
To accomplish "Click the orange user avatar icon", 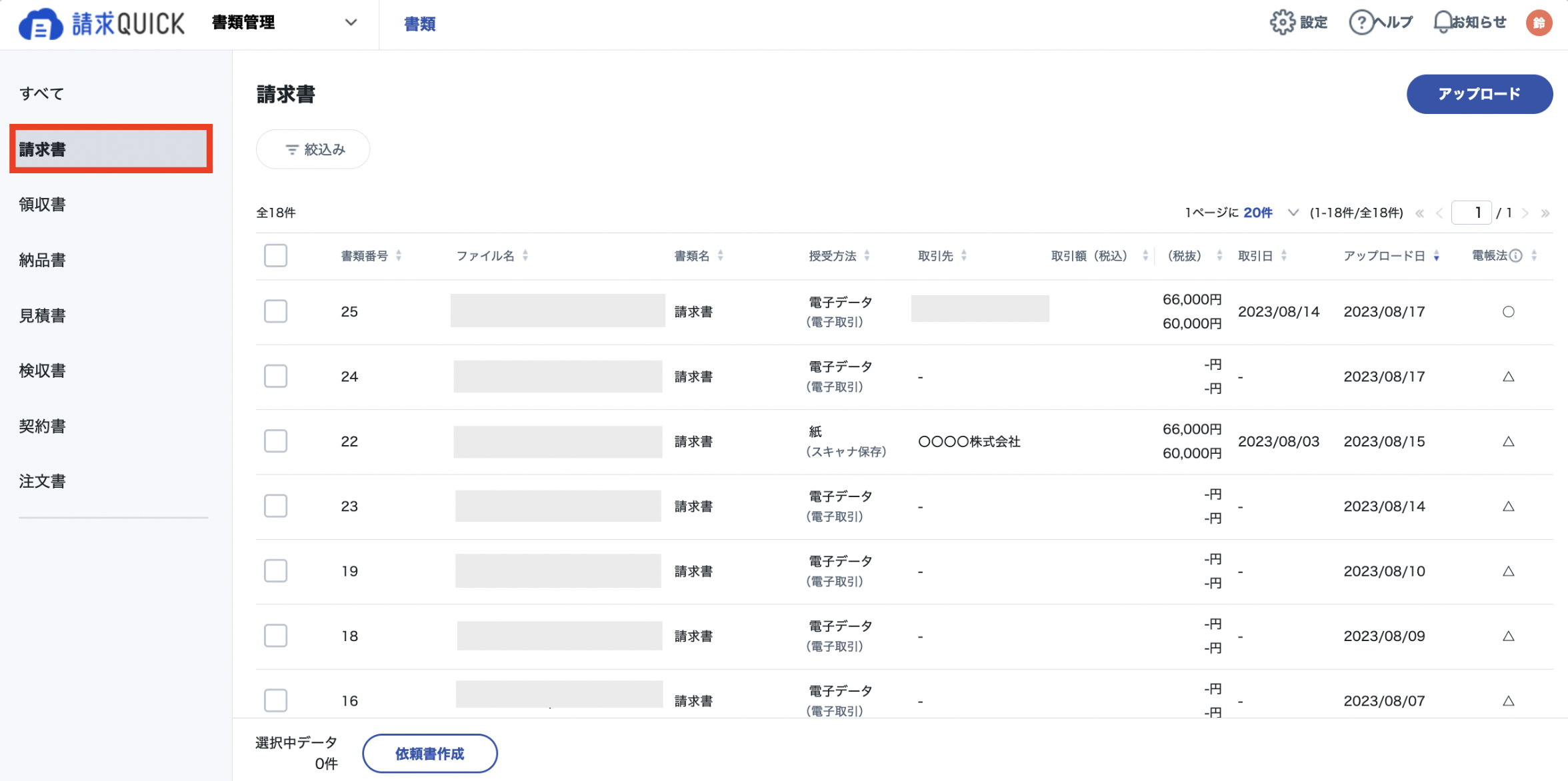I will pyautogui.click(x=1539, y=23).
